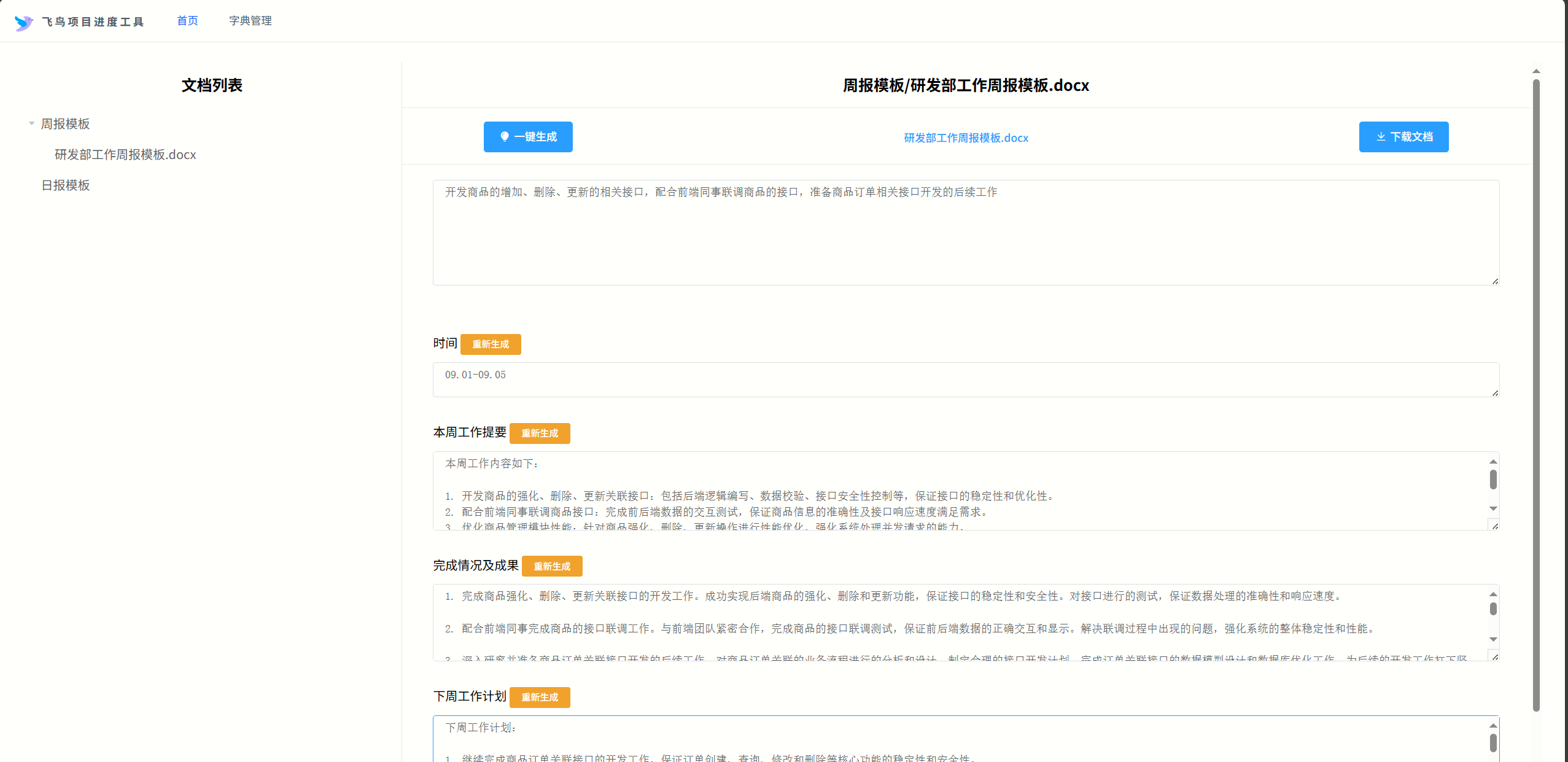Click the 研发部工作周报模板.docx link

[x=966, y=138]
